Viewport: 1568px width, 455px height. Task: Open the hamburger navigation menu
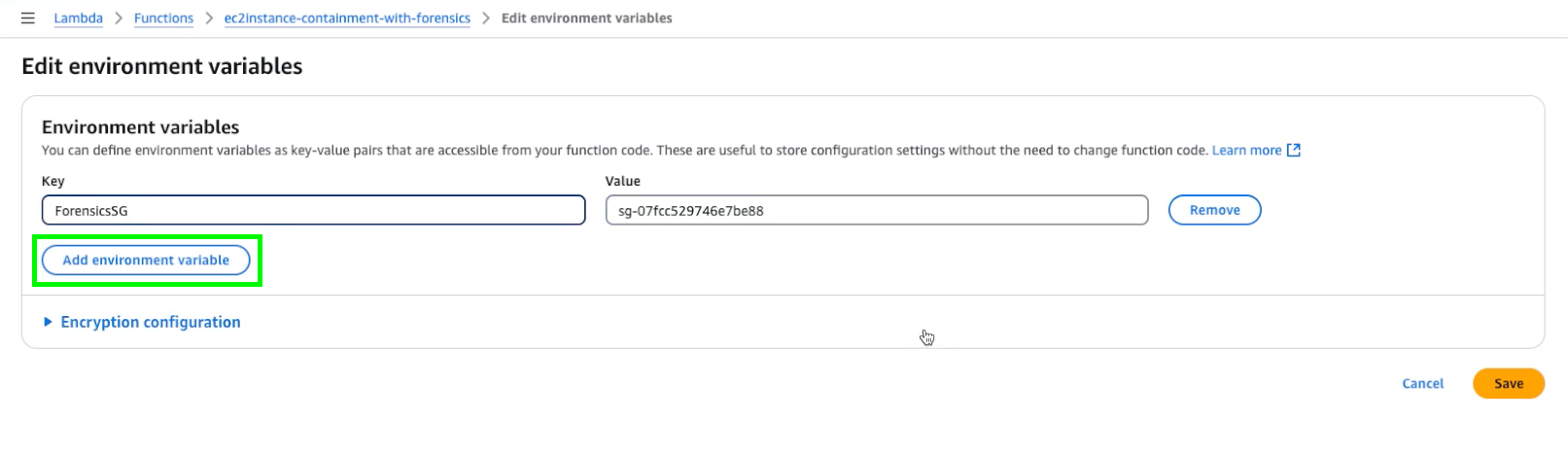pos(28,18)
